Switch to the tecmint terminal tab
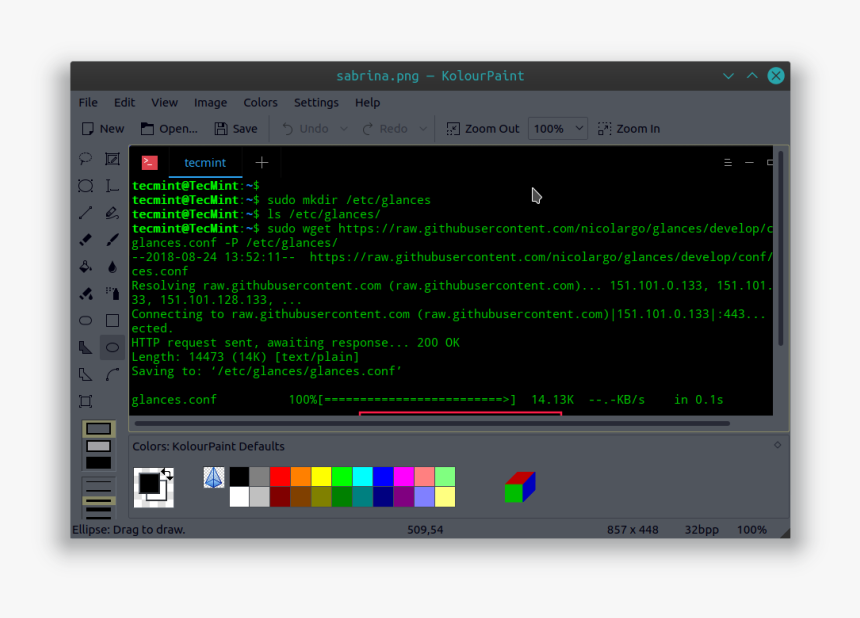 (x=204, y=163)
